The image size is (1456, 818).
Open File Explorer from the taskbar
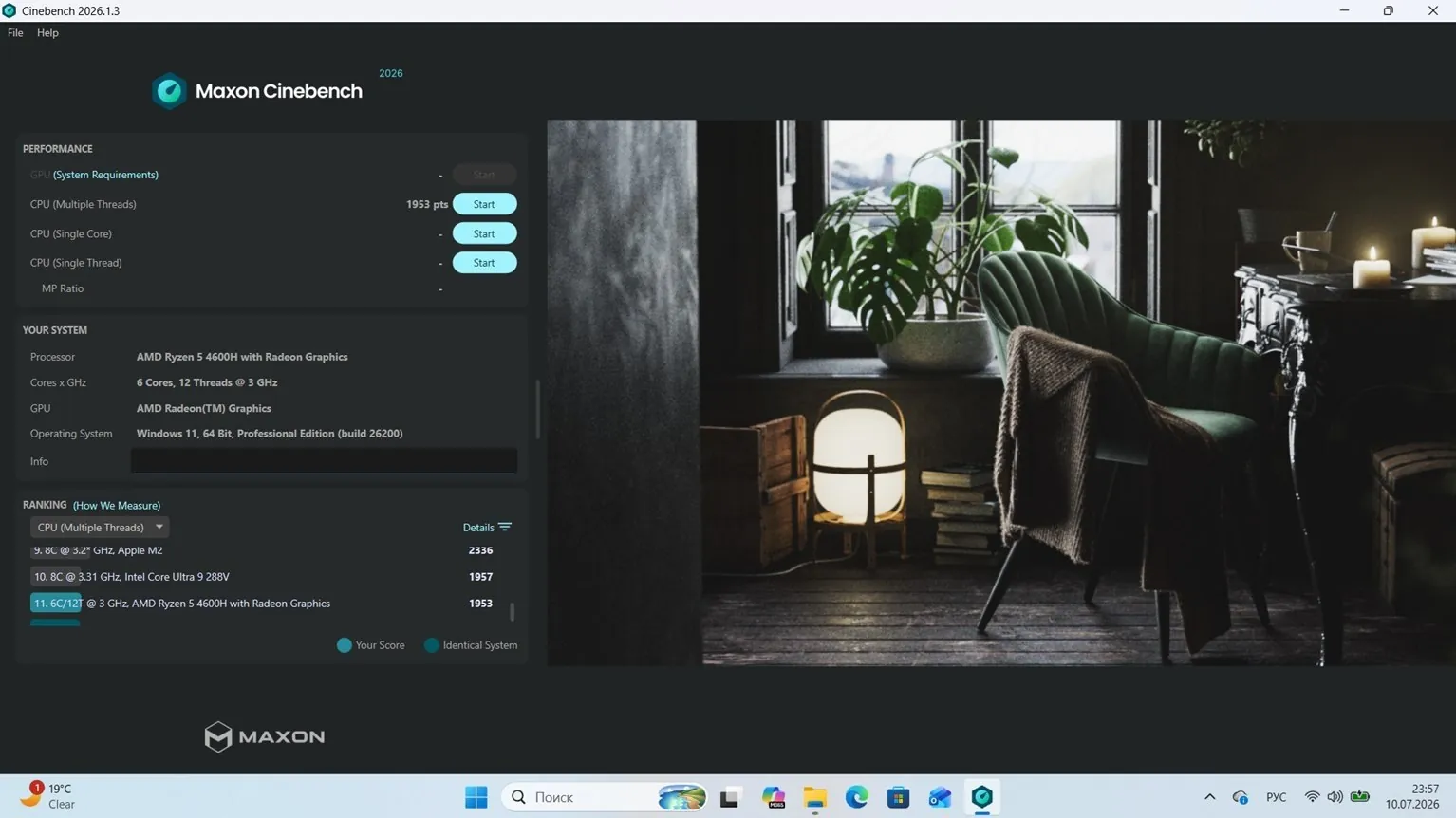click(x=815, y=797)
